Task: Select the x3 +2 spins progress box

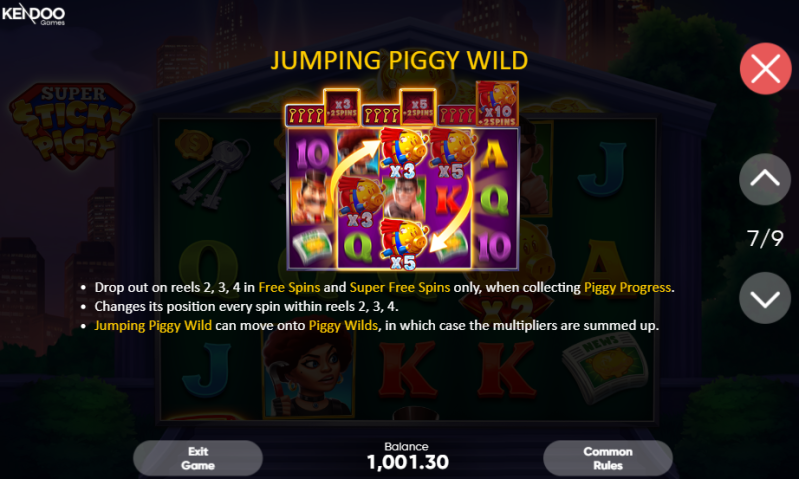Action: (x=342, y=108)
